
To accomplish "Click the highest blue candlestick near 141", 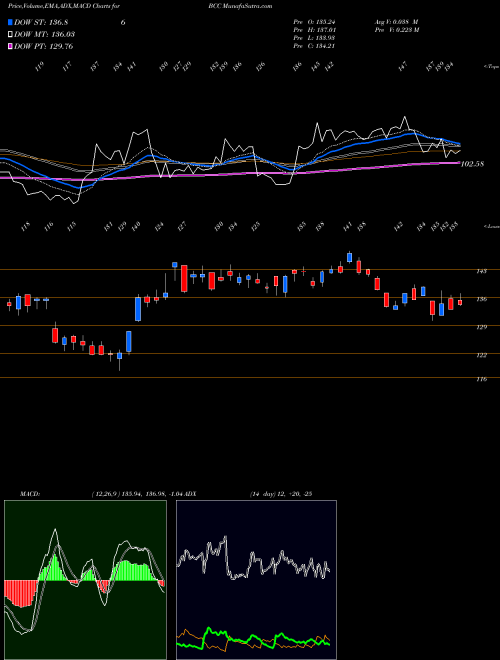I will [x=349, y=257].
